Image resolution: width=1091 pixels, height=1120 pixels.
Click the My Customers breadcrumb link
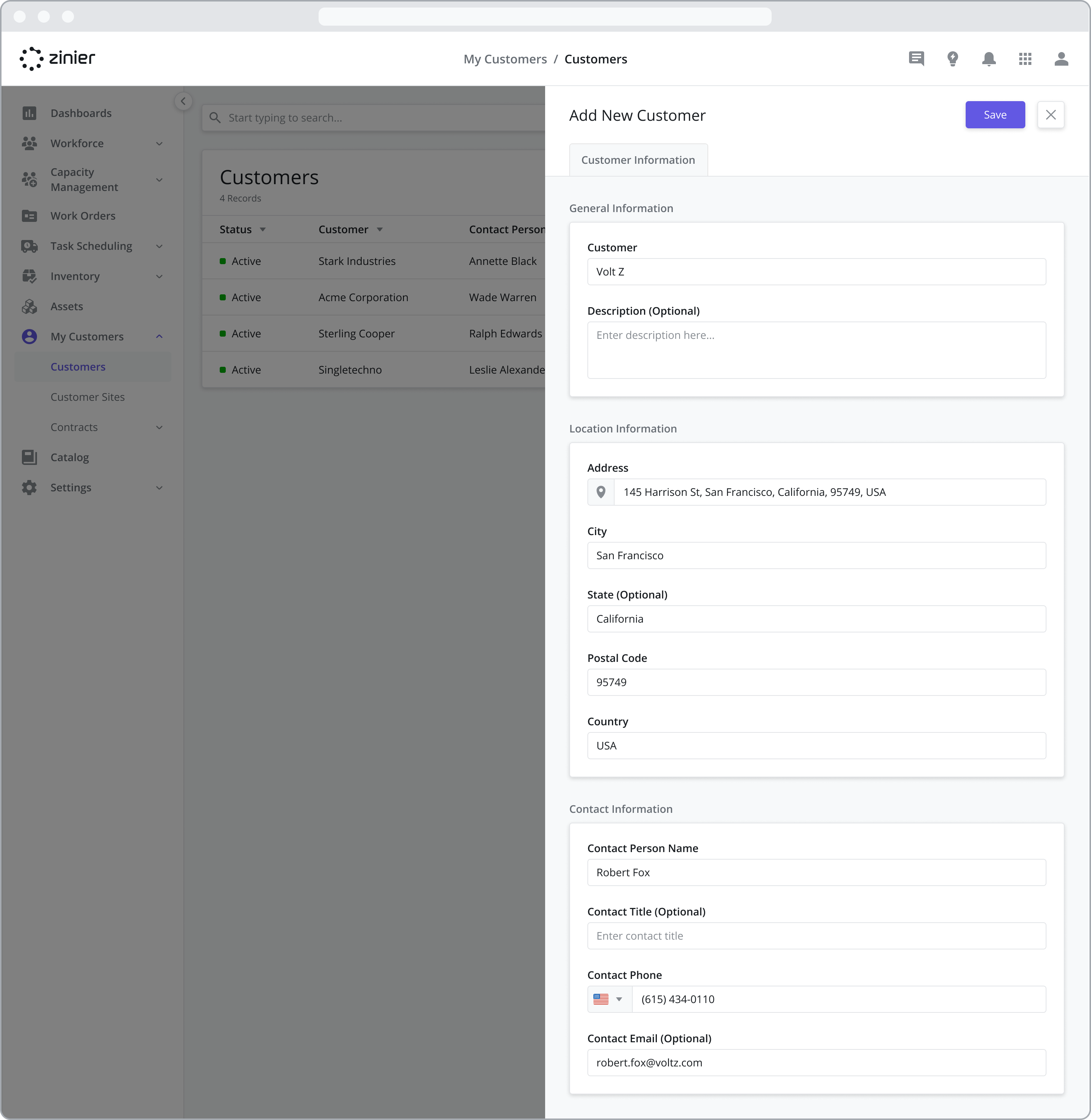tap(505, 59)
